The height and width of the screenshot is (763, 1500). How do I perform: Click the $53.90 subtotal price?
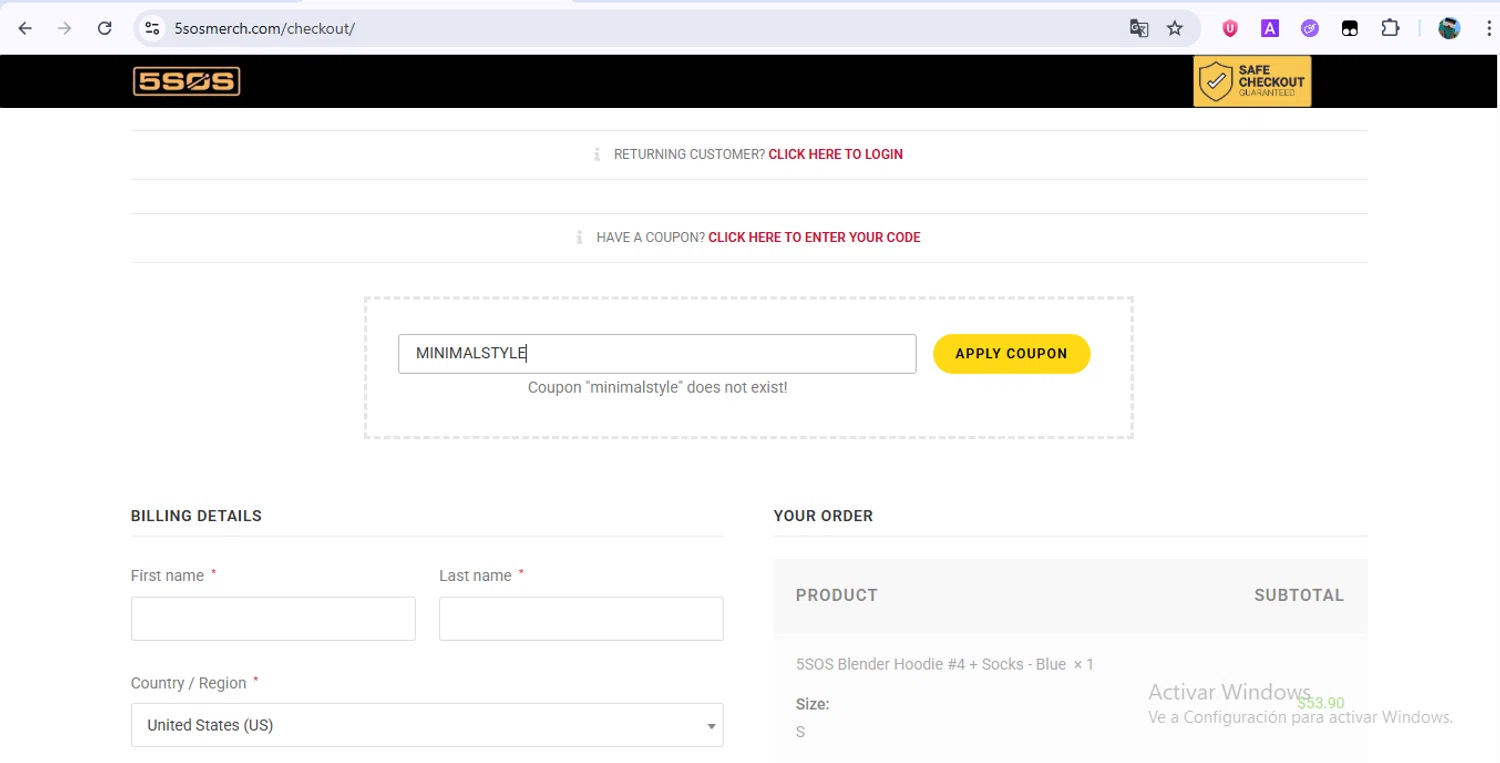(1320, 703)
